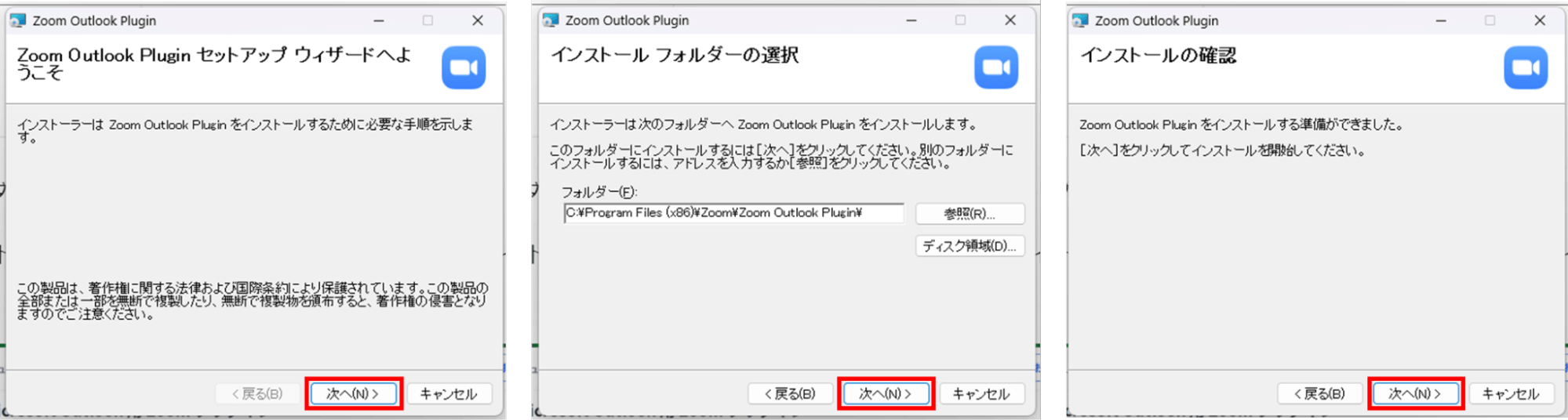This screenshot has width=1568, height=420.
Task: Click the maximize button in install confirmation window
Action: point(1490,20)
